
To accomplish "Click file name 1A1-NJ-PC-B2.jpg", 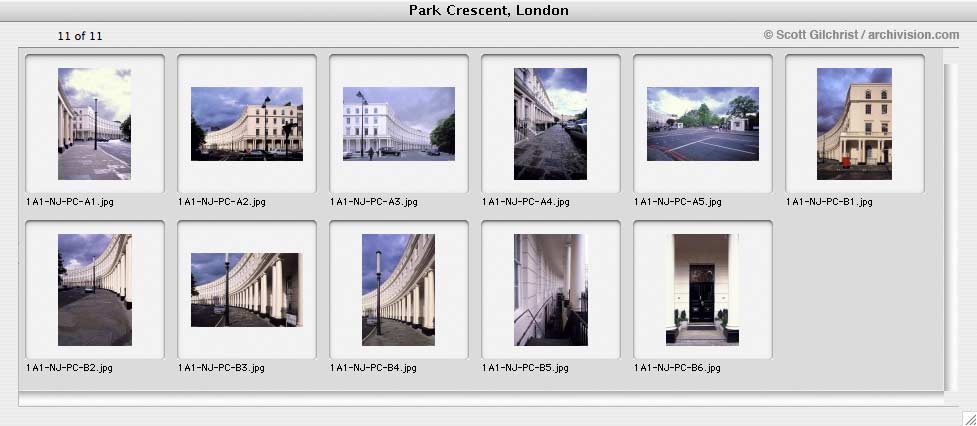I will [x=69, y=368].
